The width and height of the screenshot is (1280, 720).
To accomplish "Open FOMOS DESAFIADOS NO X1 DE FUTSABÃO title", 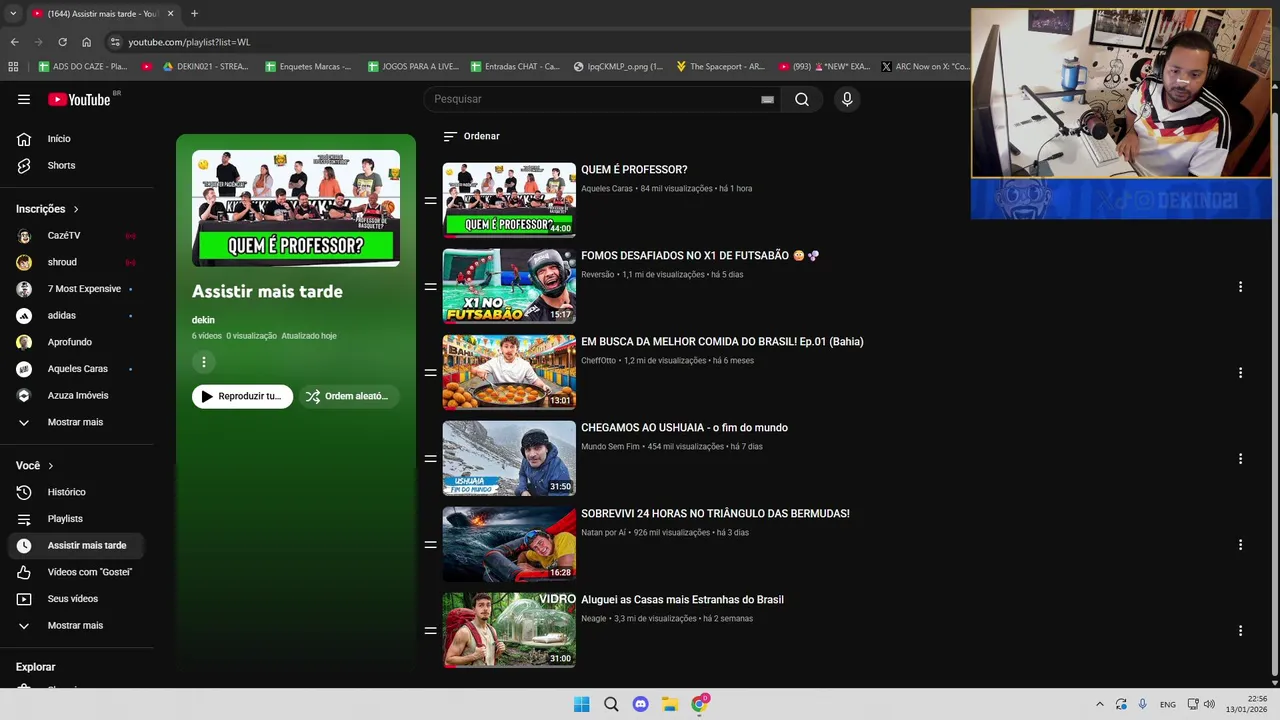I will (700, 256).
